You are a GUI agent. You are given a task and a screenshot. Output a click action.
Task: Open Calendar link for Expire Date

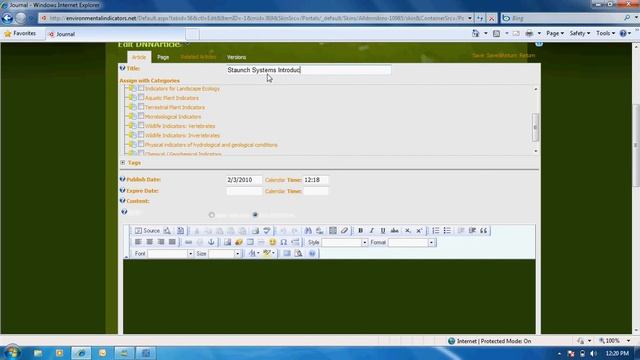(276, 191)
